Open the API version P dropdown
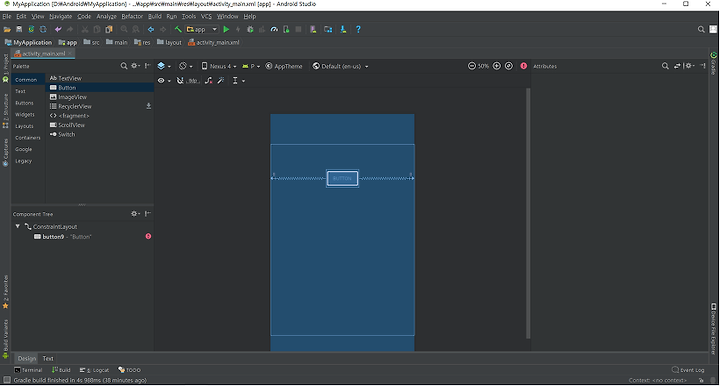The width and height of the screenshot is (720, 386). pos(251,66)
